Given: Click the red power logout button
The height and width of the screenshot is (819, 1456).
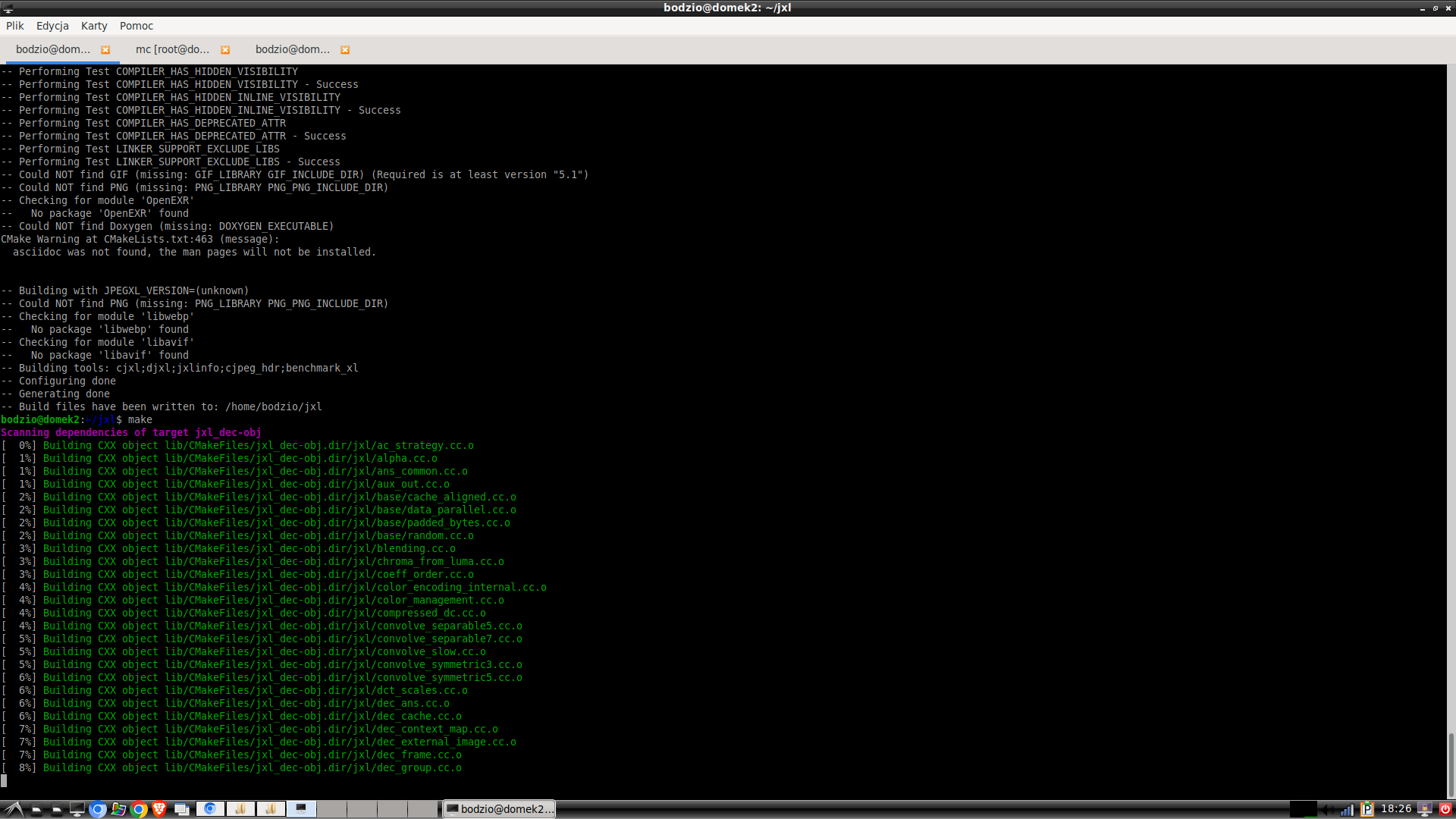Looking at the screenshot, I should pyautogui.click(x=1445, y=809).
